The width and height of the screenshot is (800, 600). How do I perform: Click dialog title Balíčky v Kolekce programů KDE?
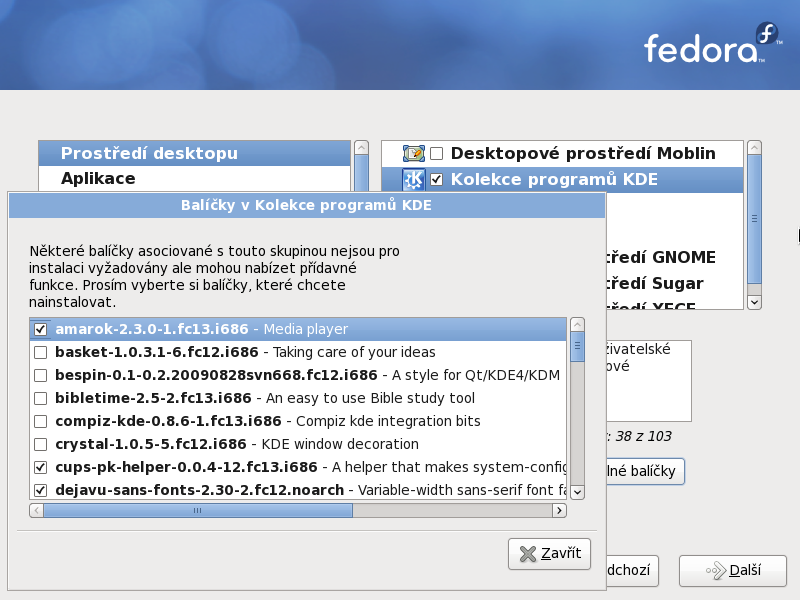(306, 206)
